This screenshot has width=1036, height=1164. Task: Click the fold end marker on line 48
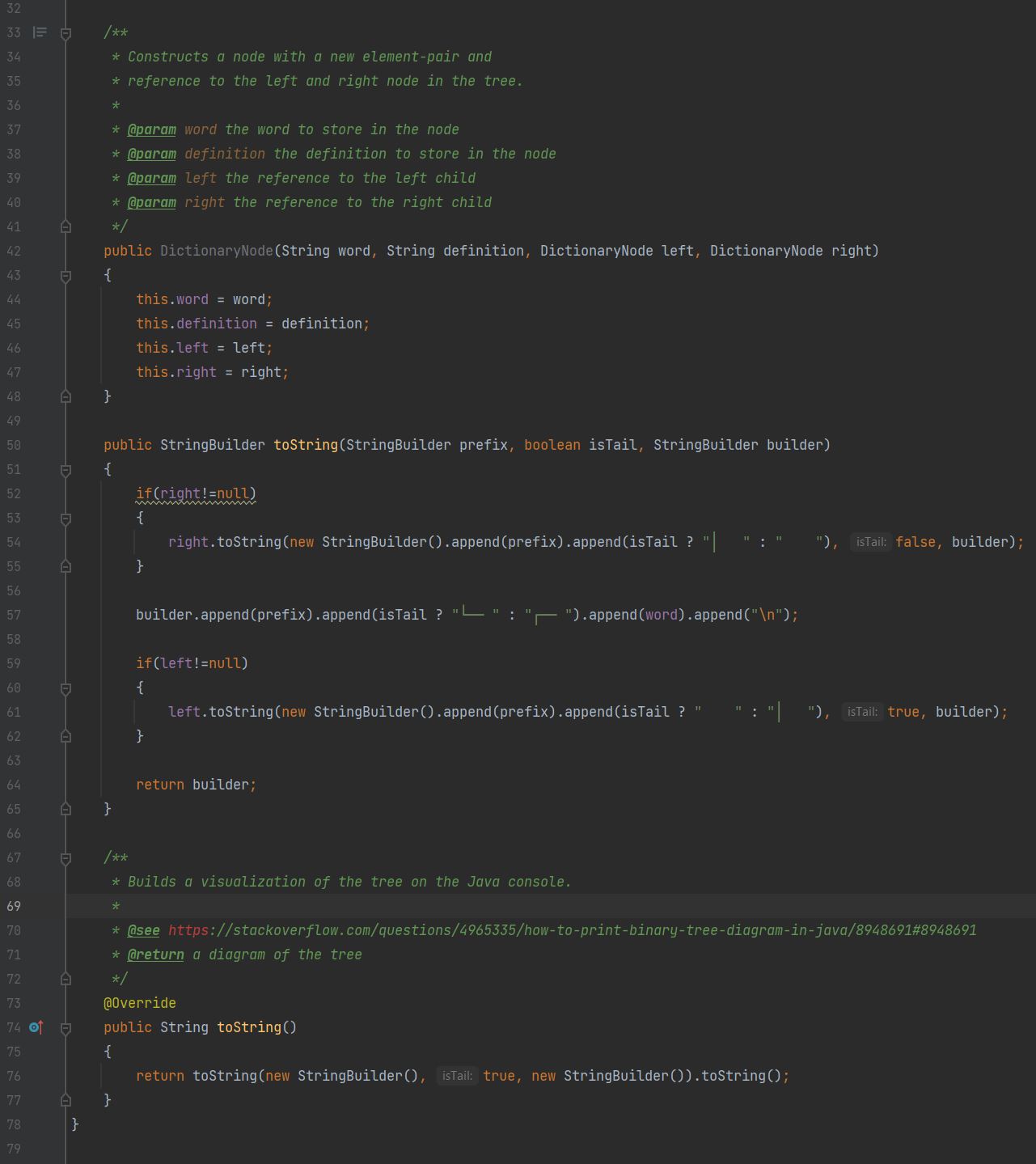click(66, 396)
